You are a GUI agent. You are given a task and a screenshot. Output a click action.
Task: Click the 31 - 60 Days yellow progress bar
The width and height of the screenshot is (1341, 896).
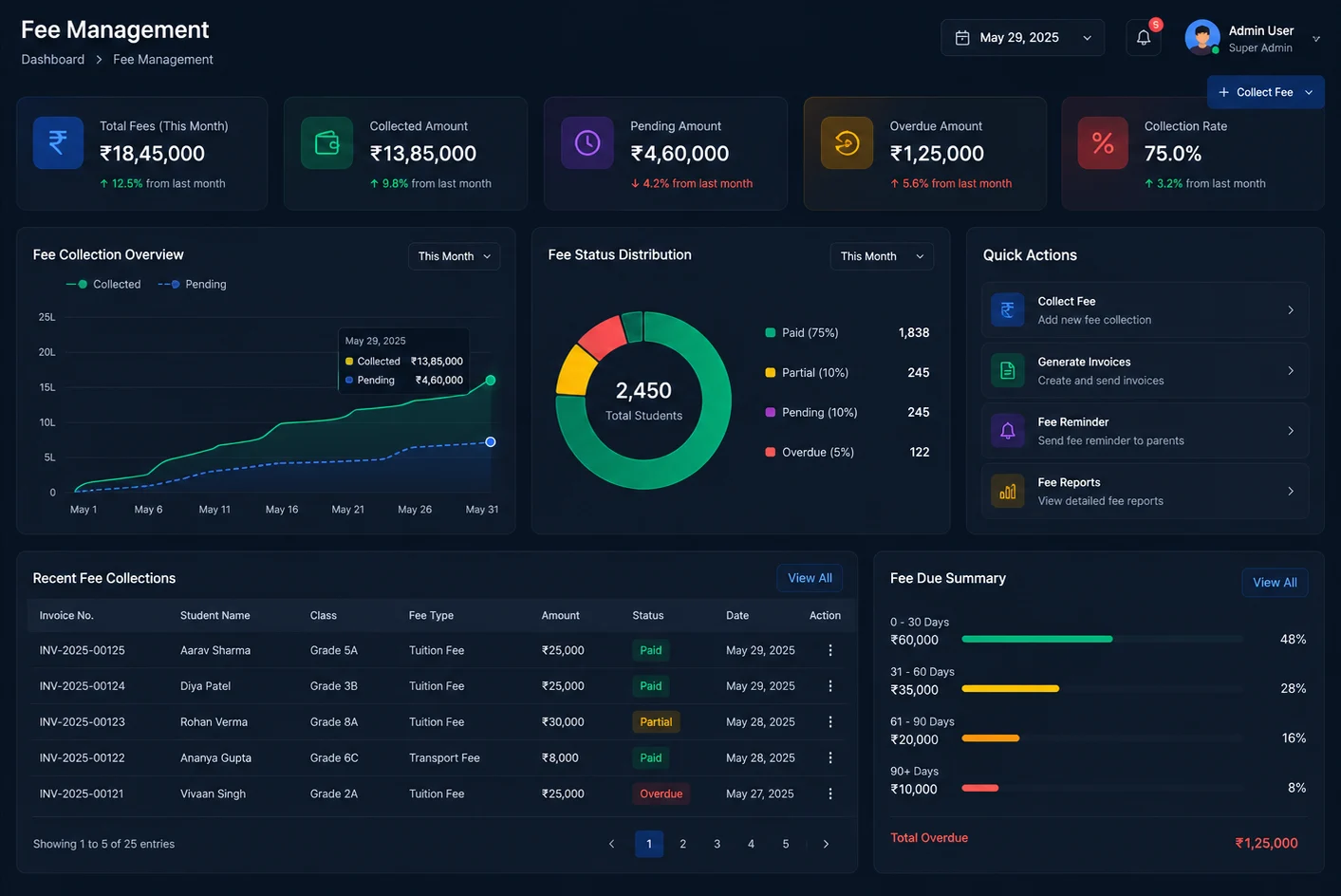point(1011,688)
